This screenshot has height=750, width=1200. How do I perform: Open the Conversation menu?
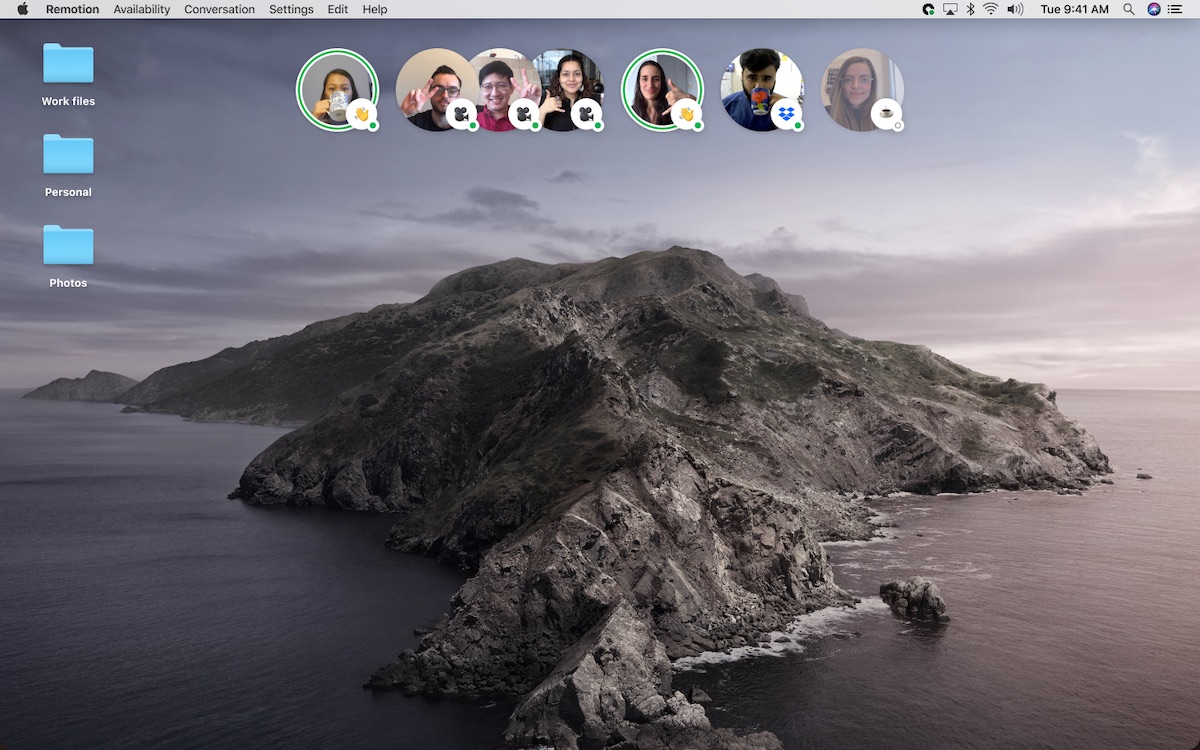point(219,9)
